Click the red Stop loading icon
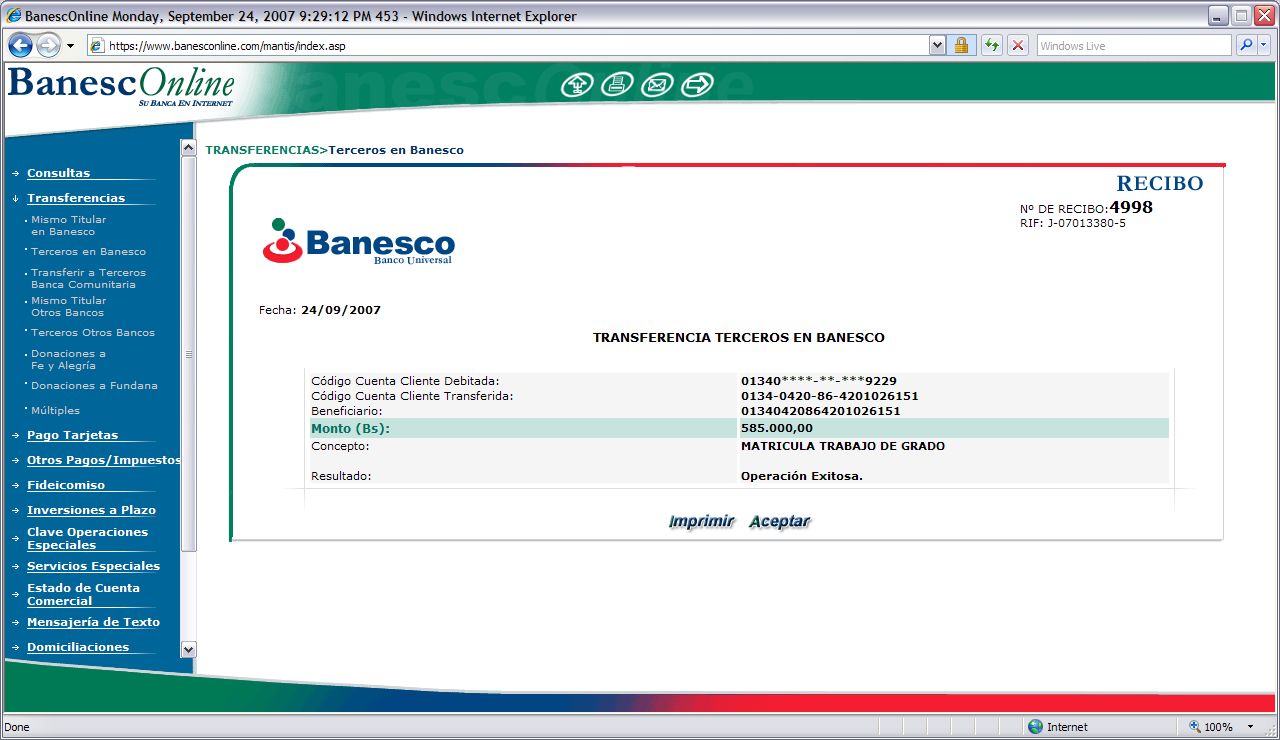 (x=1018, y=46)
